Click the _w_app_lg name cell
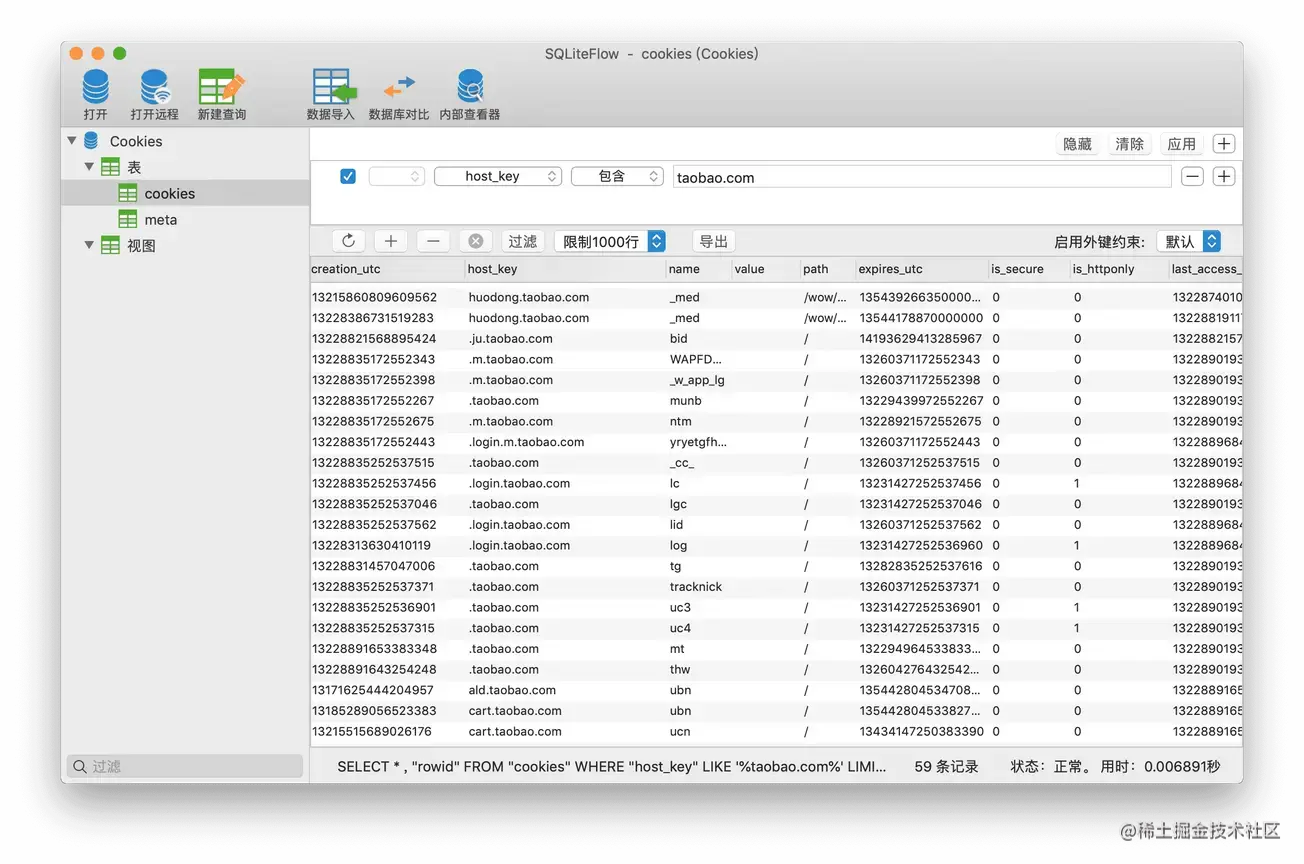 [698, 380]
